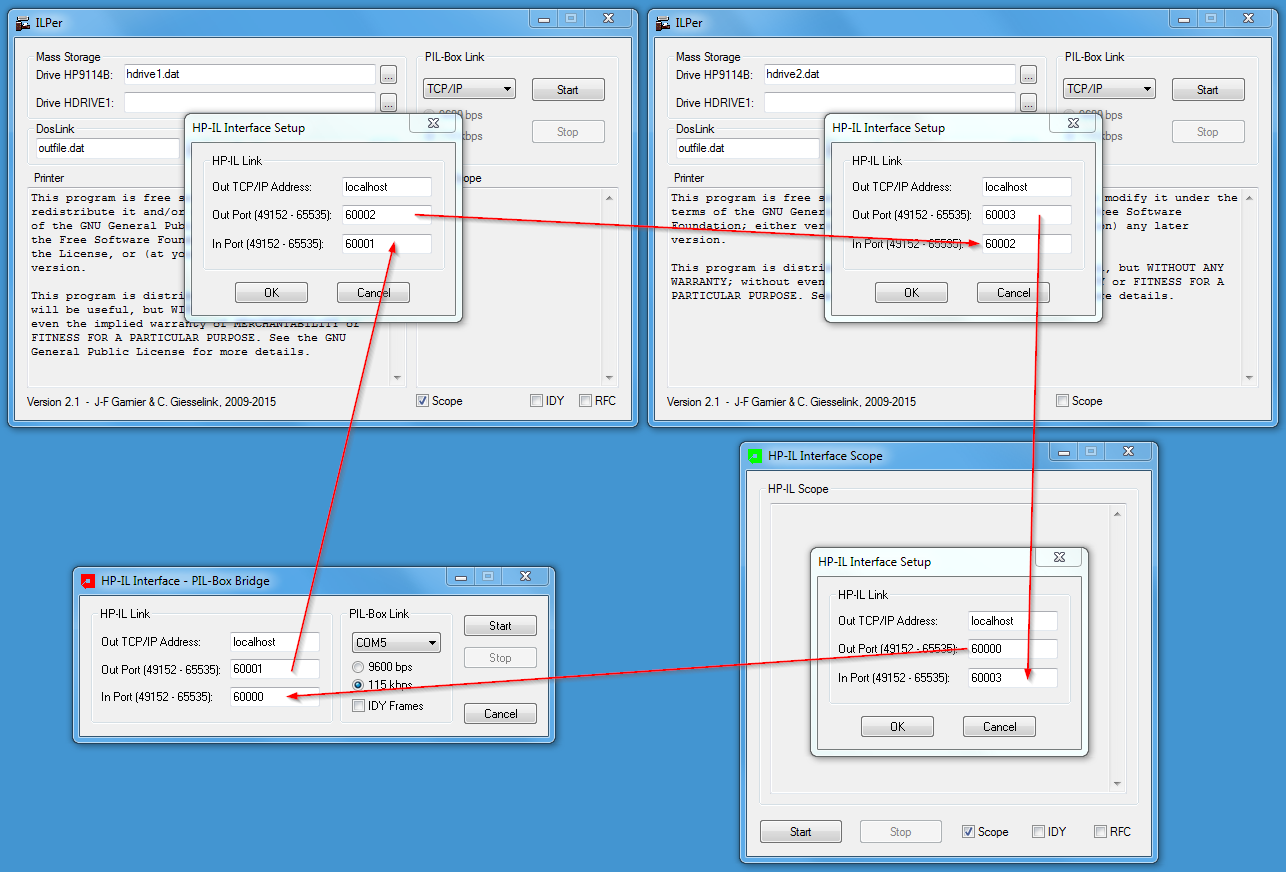Edit Drive HP9114B field showing hdrive2.dat
This screenshot has height=872, width=1286.
point(889,74)
